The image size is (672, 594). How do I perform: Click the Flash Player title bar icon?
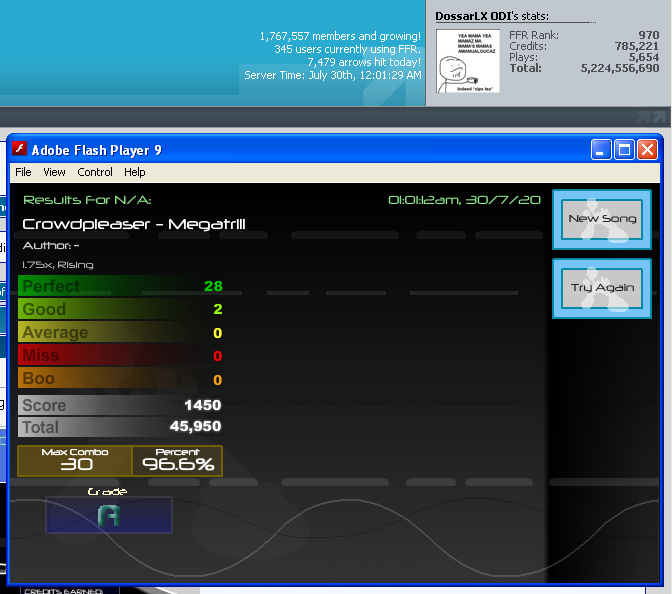pyautogui.click(x=19, y=150)
